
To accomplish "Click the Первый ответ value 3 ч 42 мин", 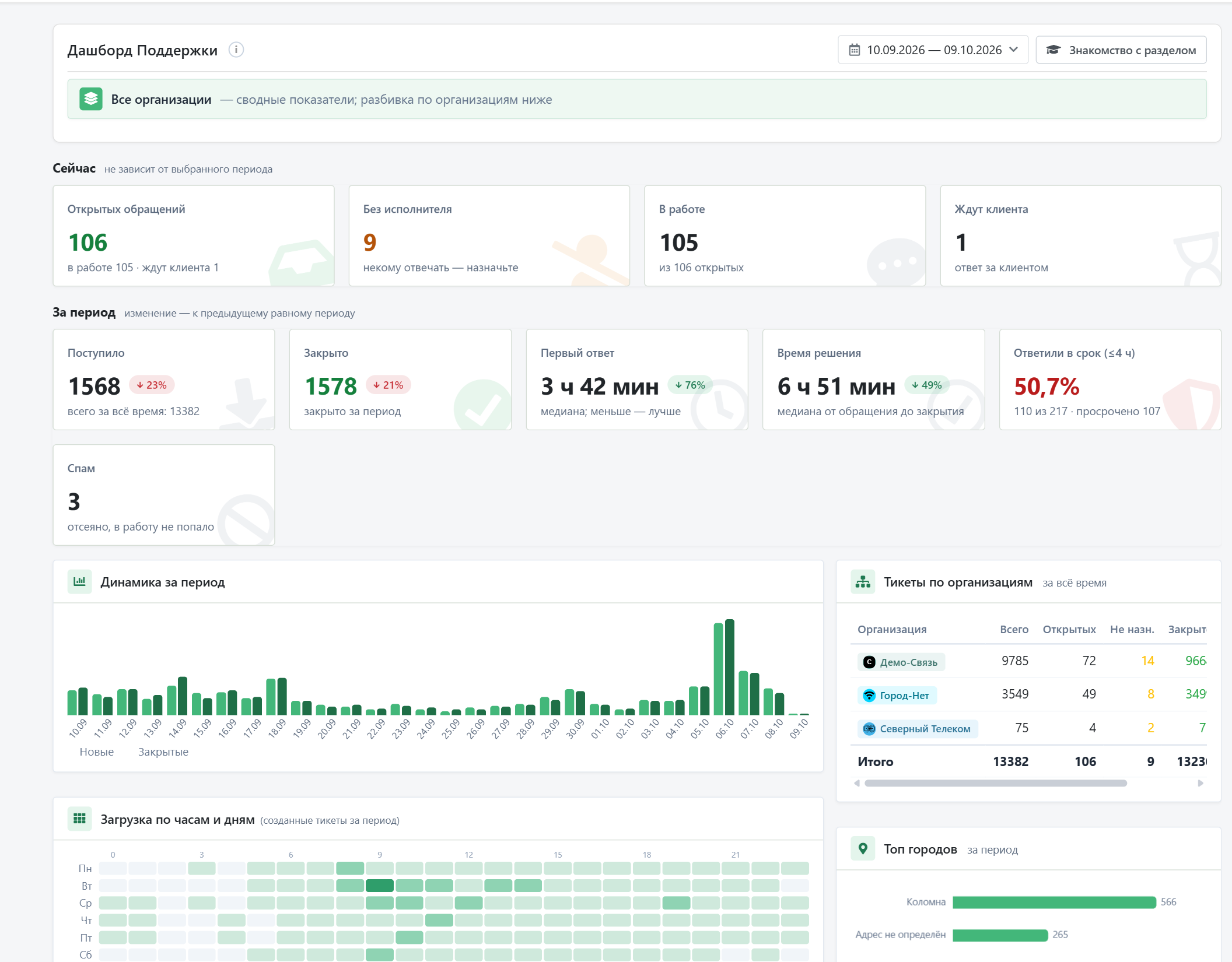I will (600, 386).
